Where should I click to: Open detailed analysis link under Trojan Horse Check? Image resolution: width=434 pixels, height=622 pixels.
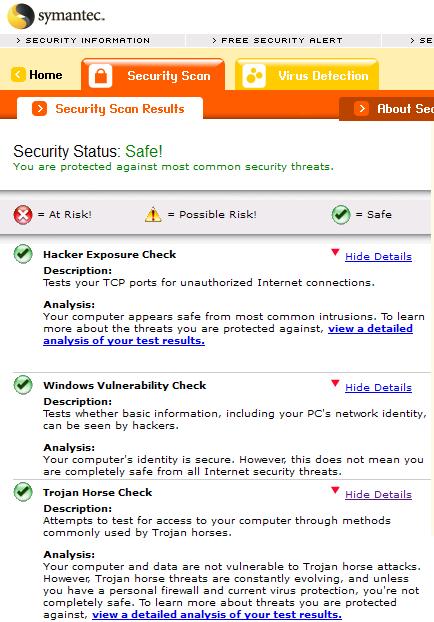[x=217, y=614]
